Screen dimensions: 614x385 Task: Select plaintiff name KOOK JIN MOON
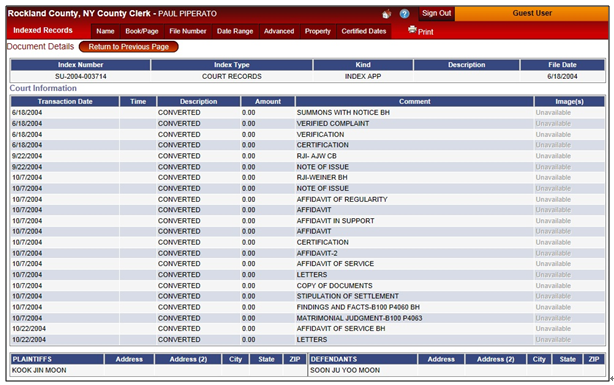[x=39, y=371]
